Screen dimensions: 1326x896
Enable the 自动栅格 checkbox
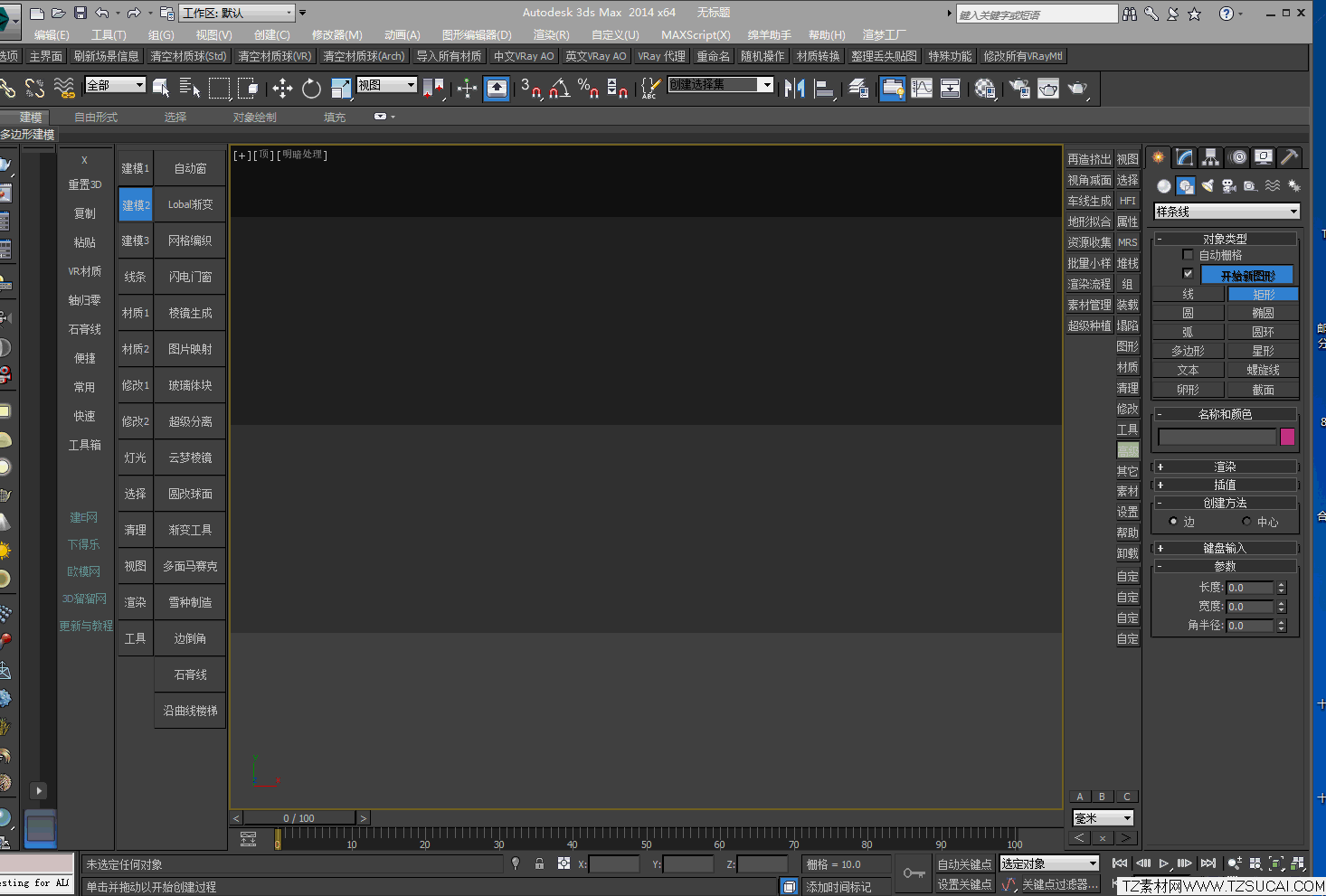[x=1188, y=255]
